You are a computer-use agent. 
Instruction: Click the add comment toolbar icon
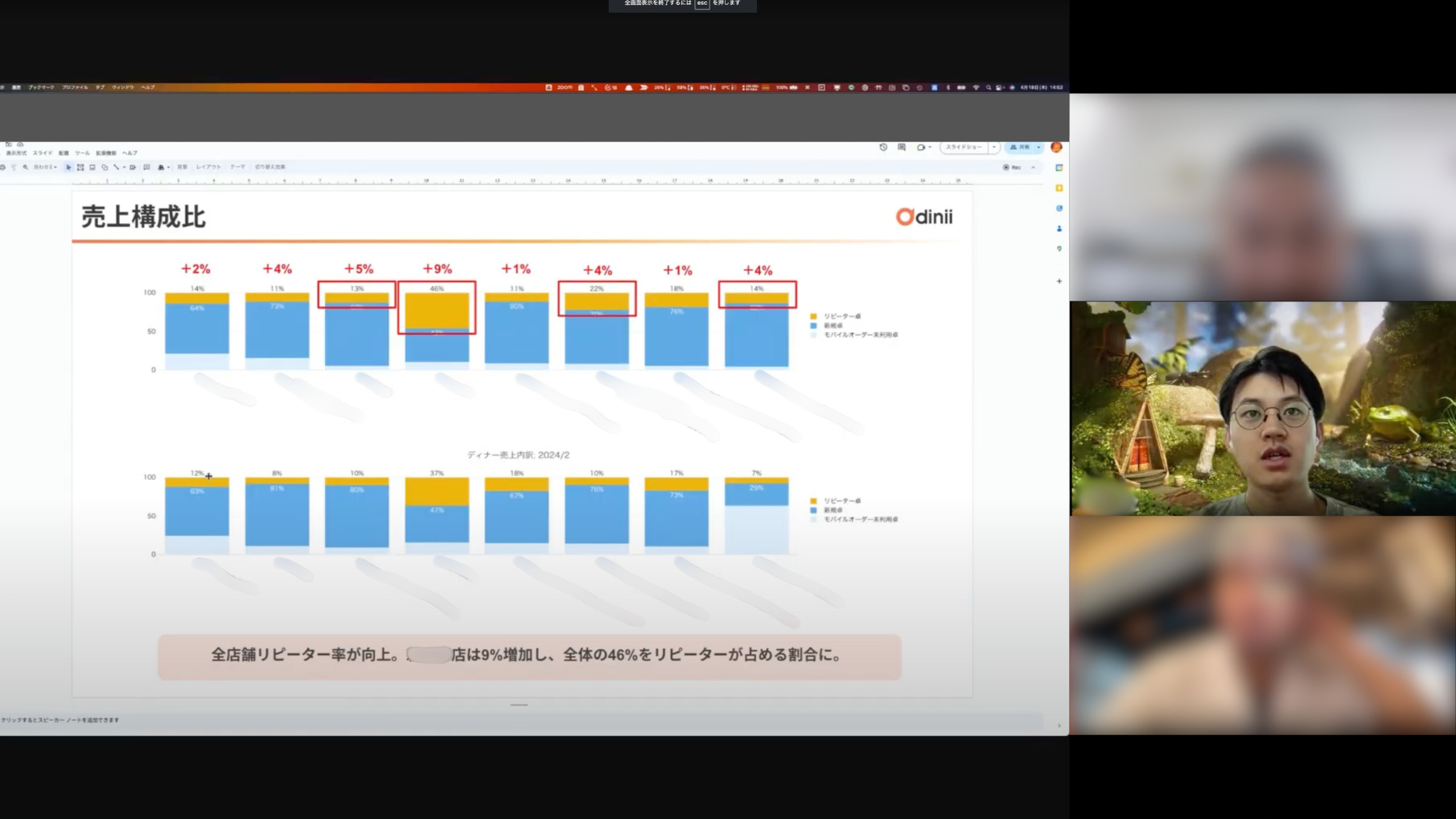point(146,167)
